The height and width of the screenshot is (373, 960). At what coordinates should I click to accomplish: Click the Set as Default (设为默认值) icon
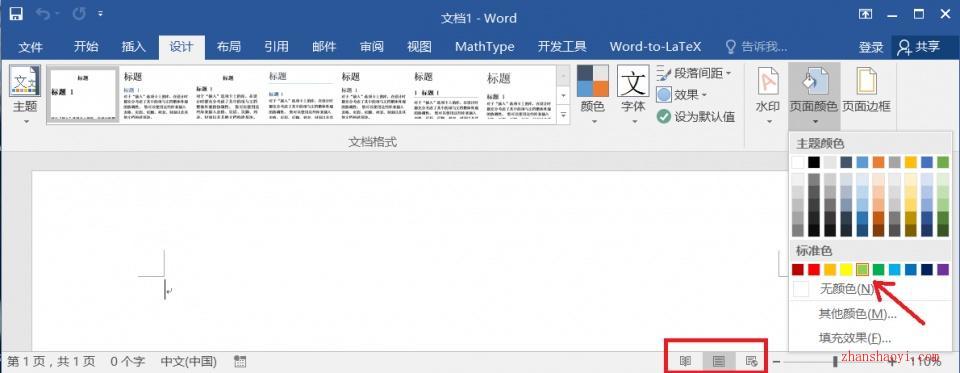(x=664, y=116)
